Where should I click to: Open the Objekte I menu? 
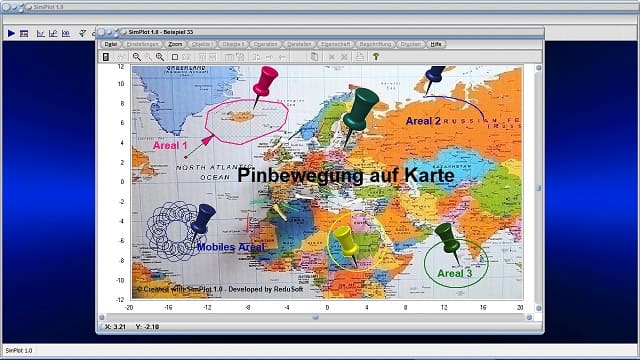point(202,44)
